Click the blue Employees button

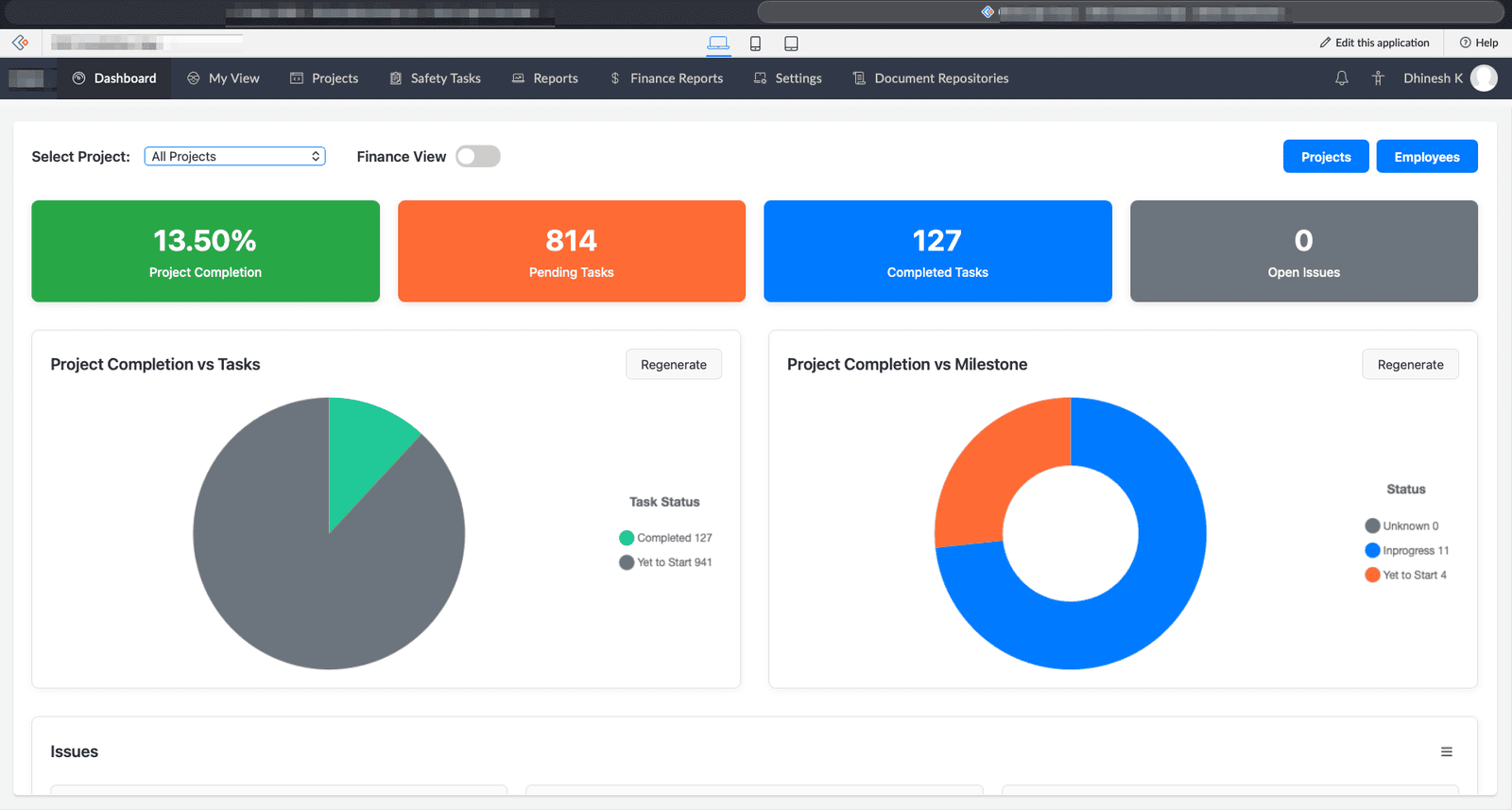coord(1426,157)
